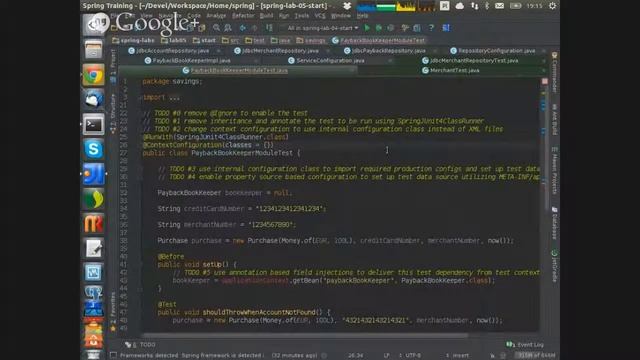Click the Replace icon next to Find
The height and width of the screenshot is (360, 640).
click(228, 28)
